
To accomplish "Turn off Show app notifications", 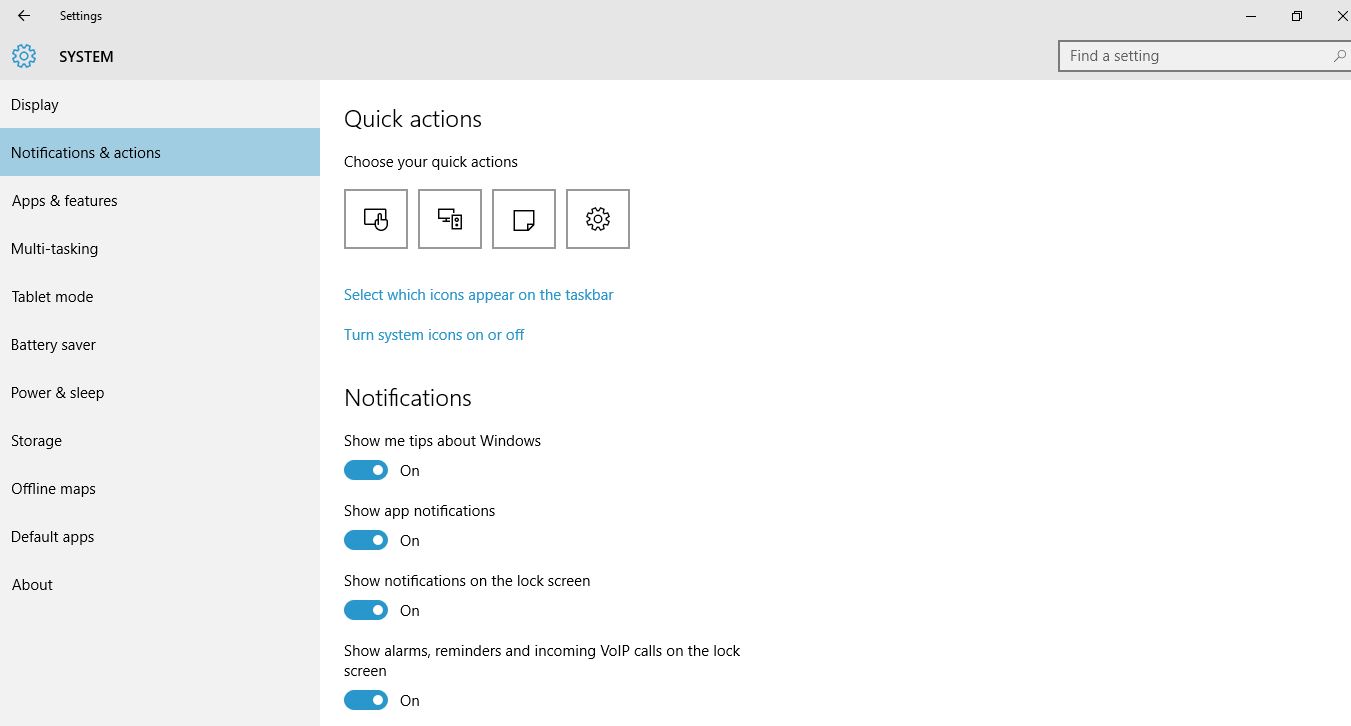I will tap(365, 540).
